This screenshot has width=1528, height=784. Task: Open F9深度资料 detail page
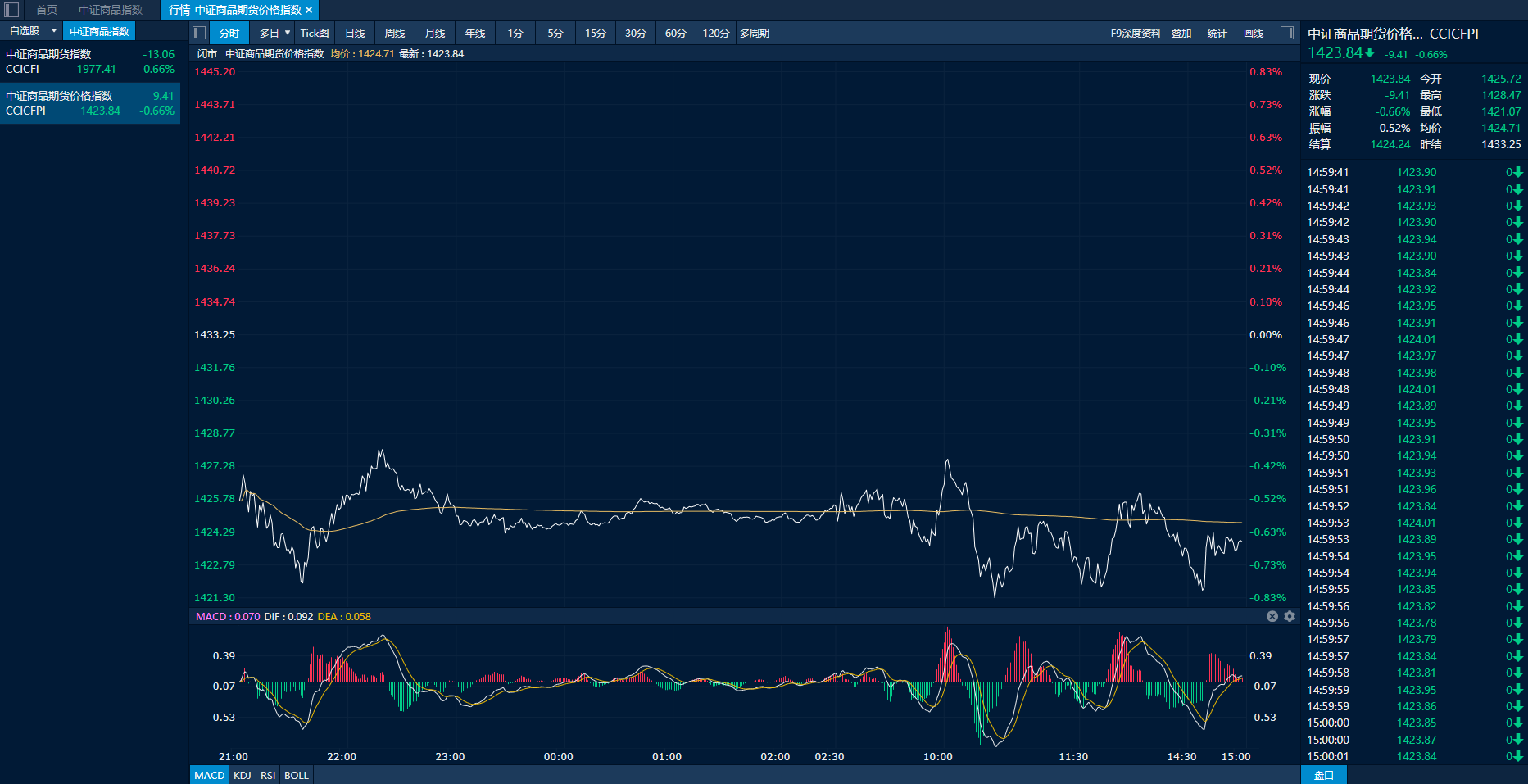click(1136, 34)
